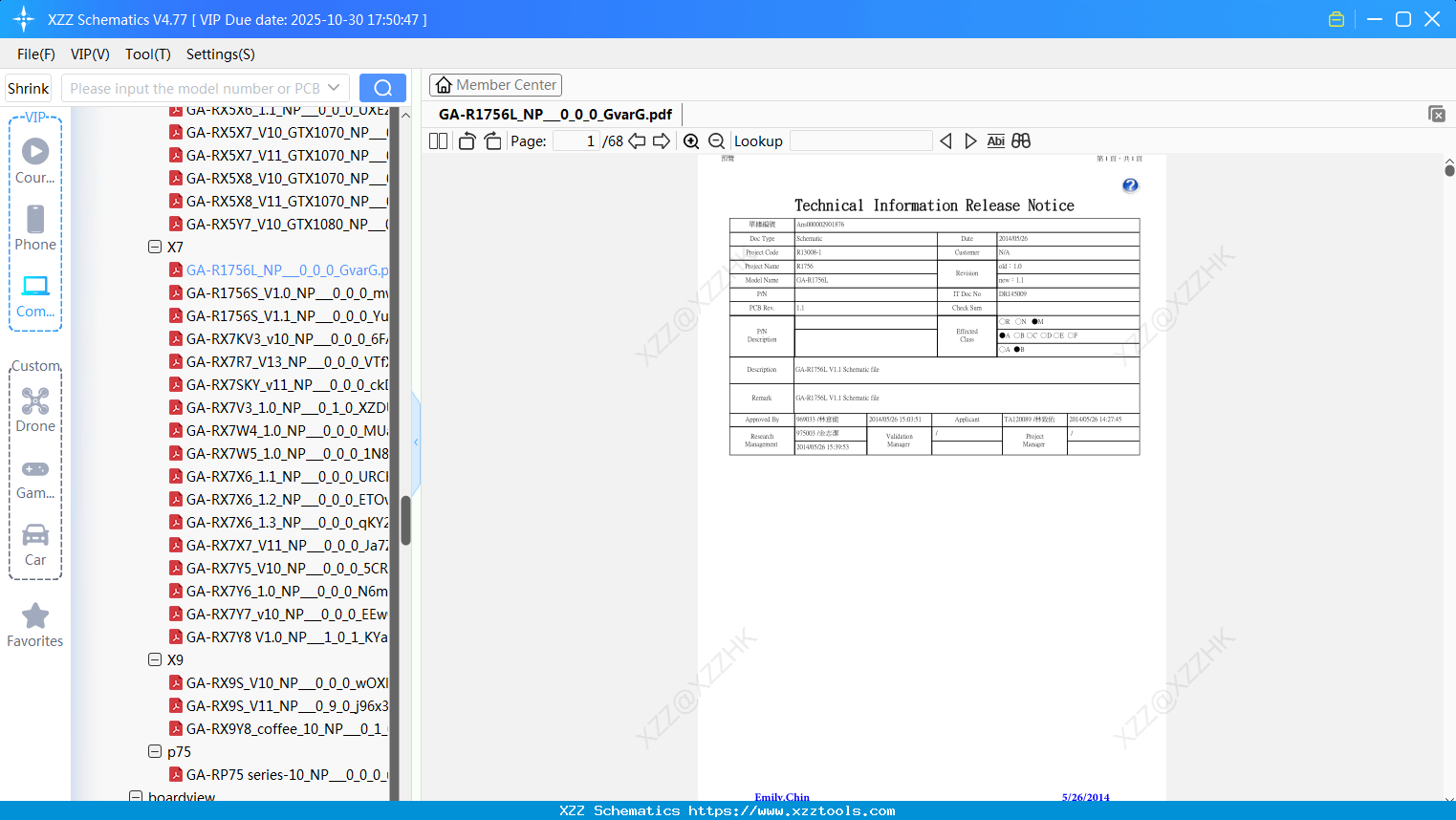Click the Shrink button
This screenshot has height=820, width=1456.
(29, 88)
